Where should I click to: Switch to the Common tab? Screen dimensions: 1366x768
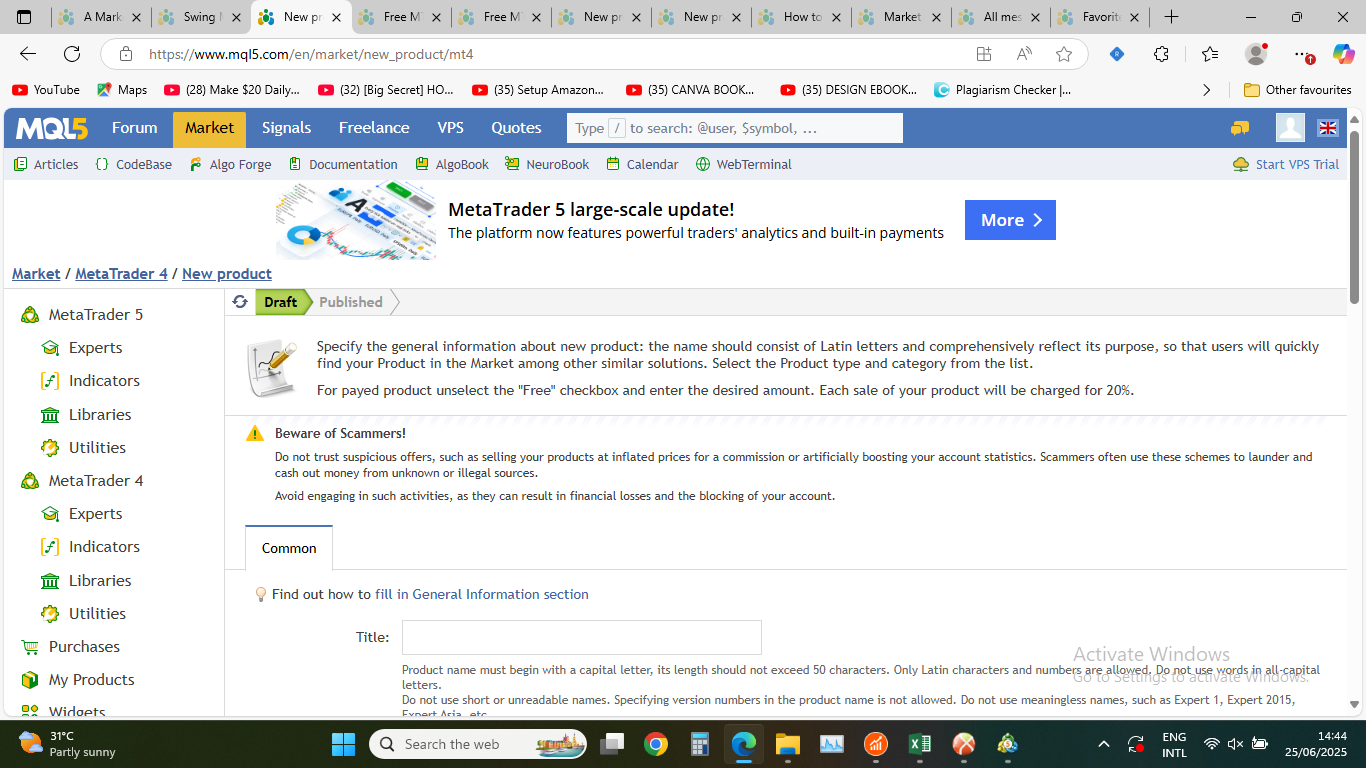click(289, 548)
